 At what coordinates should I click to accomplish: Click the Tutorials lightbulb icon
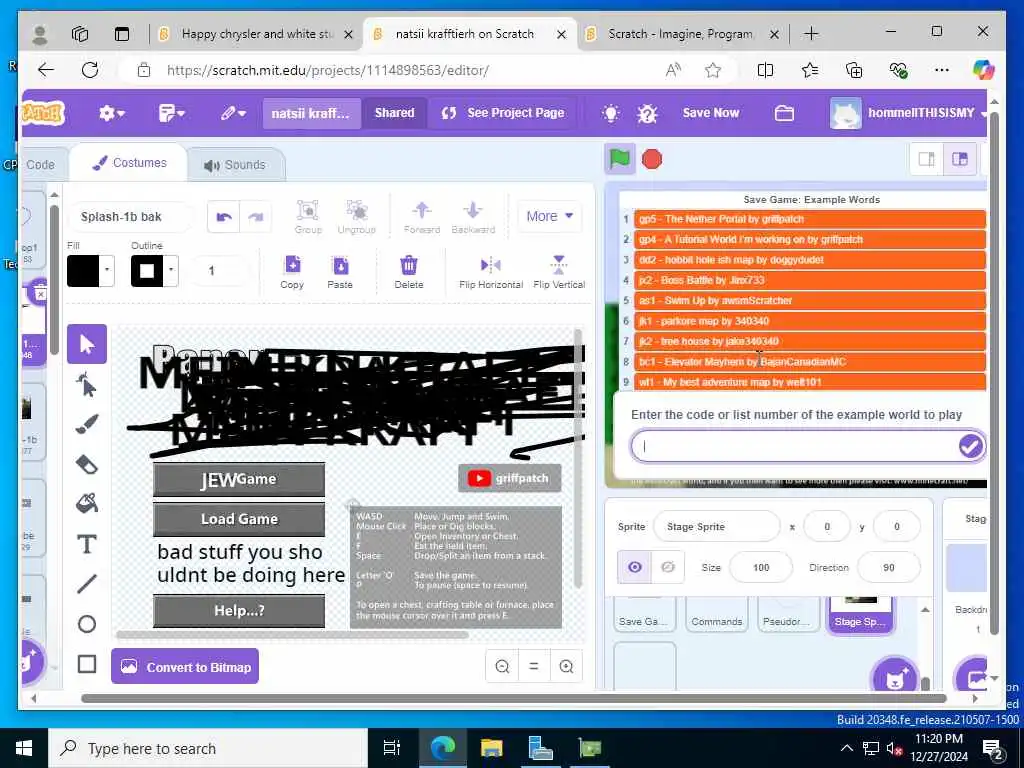pyautogui.click(x=611, y=113)
